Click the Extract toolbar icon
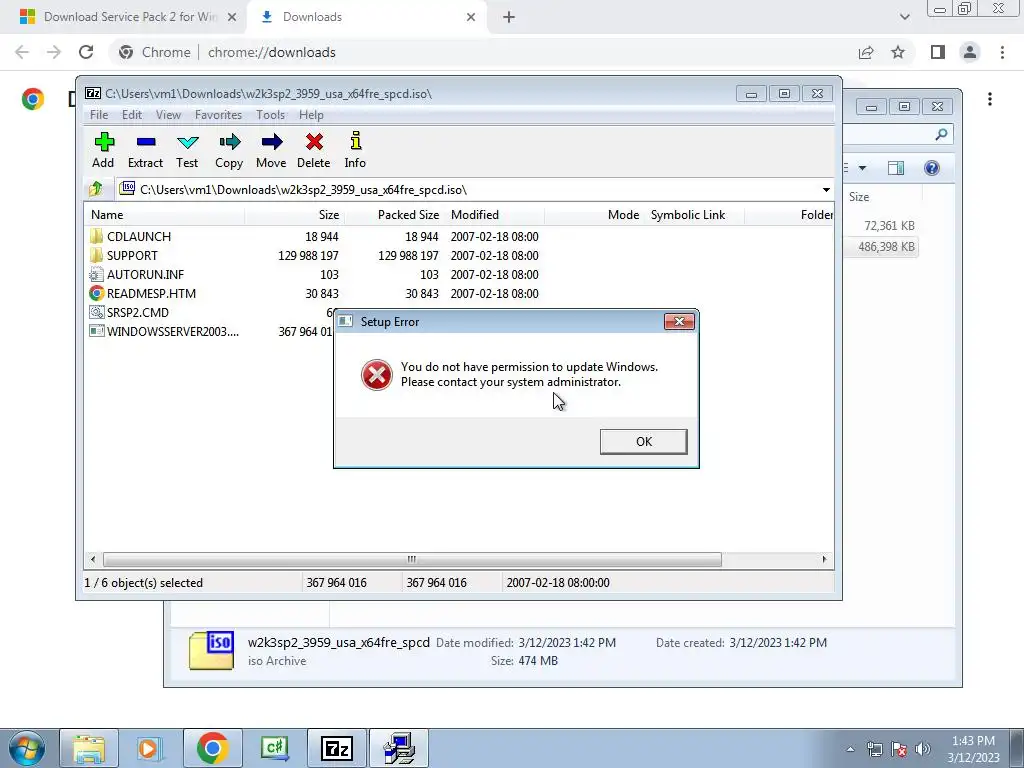The height and width of the screenshot is (768, 1024). point(145,150)
